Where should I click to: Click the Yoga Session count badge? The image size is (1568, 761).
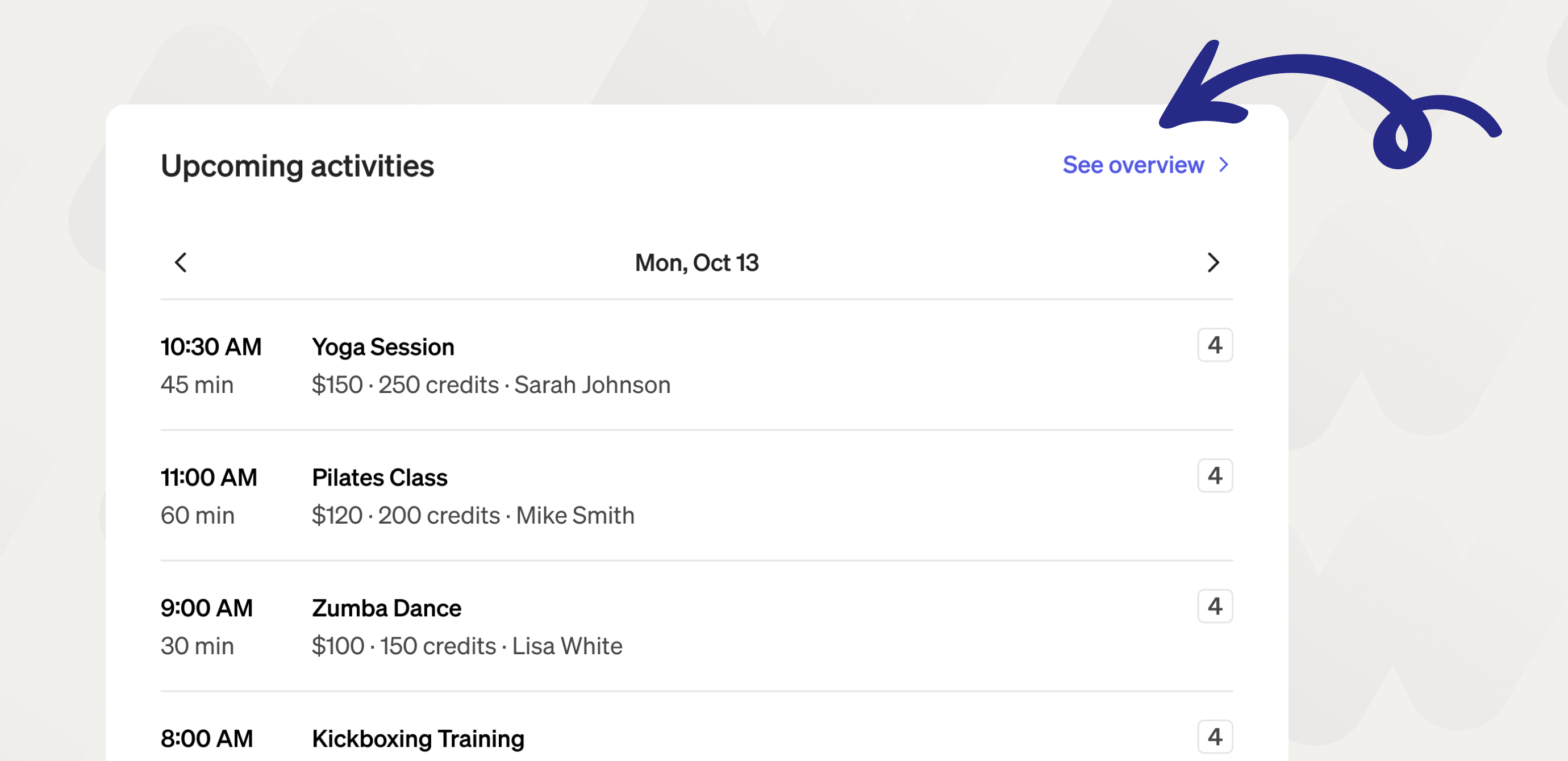pyautogui.click(x=1215, y=345)
